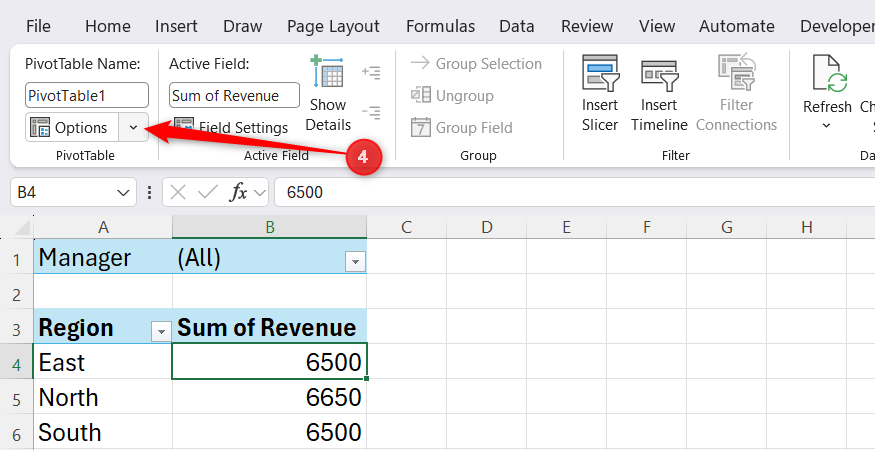The width and height of the screenshot is (875, 450).
Task: Expand the Refresh dropdown arrow
Action: pos(826,126)
